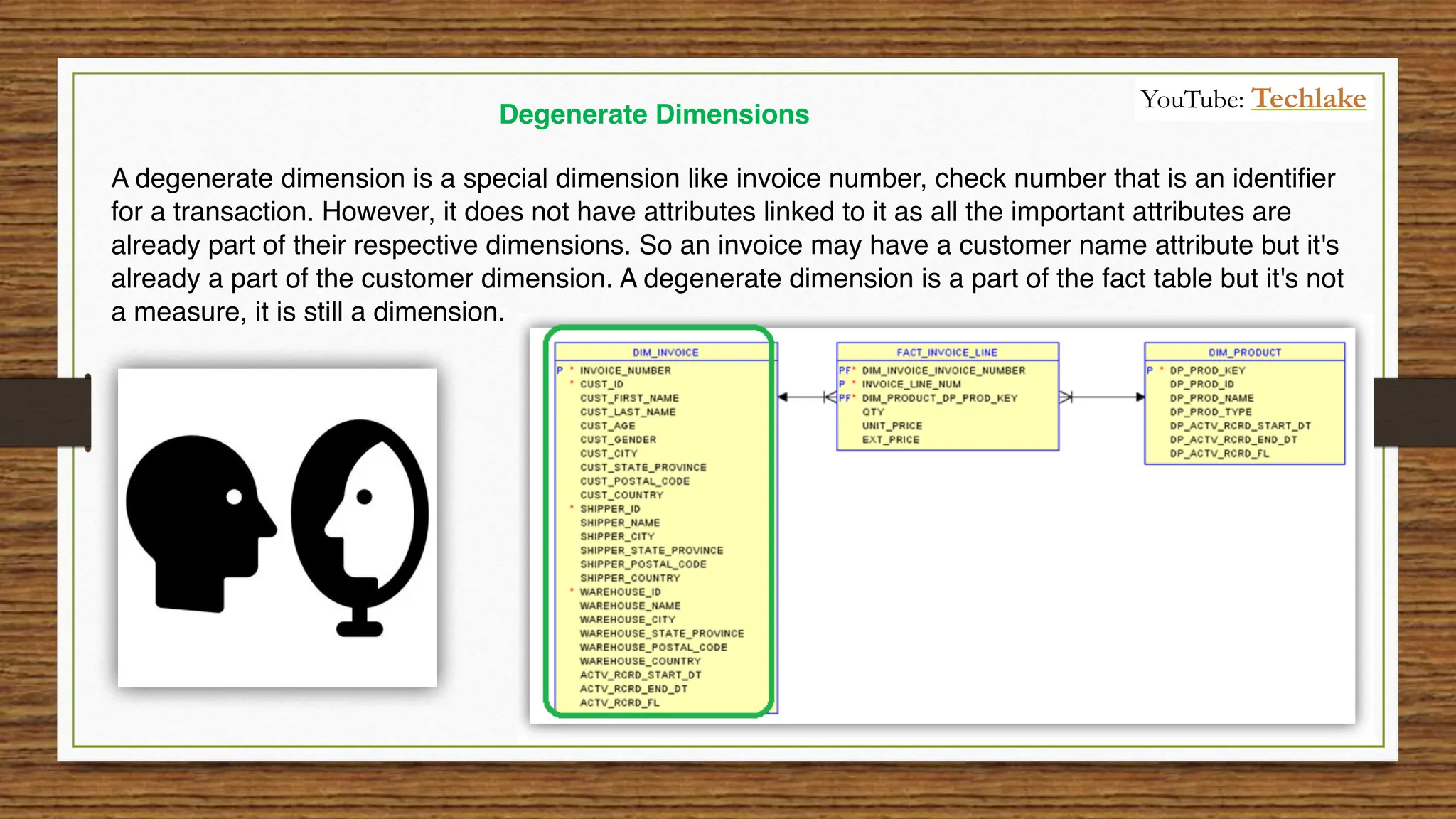The height and width of the screenshot is (819, 1456).
Task: Select the CUST_STATE_PROVINCE field
Action: pos(643,468)
